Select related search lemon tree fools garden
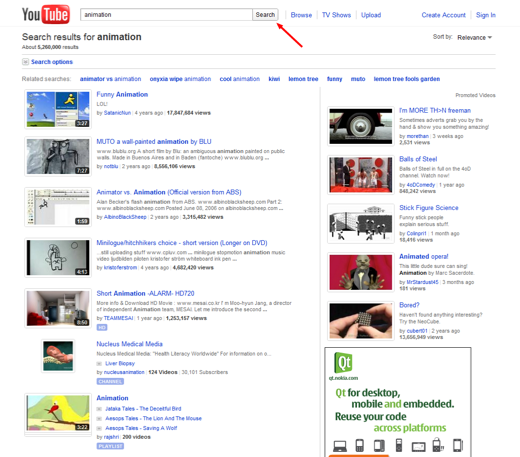520x457 pixels. tap(407, 79)
